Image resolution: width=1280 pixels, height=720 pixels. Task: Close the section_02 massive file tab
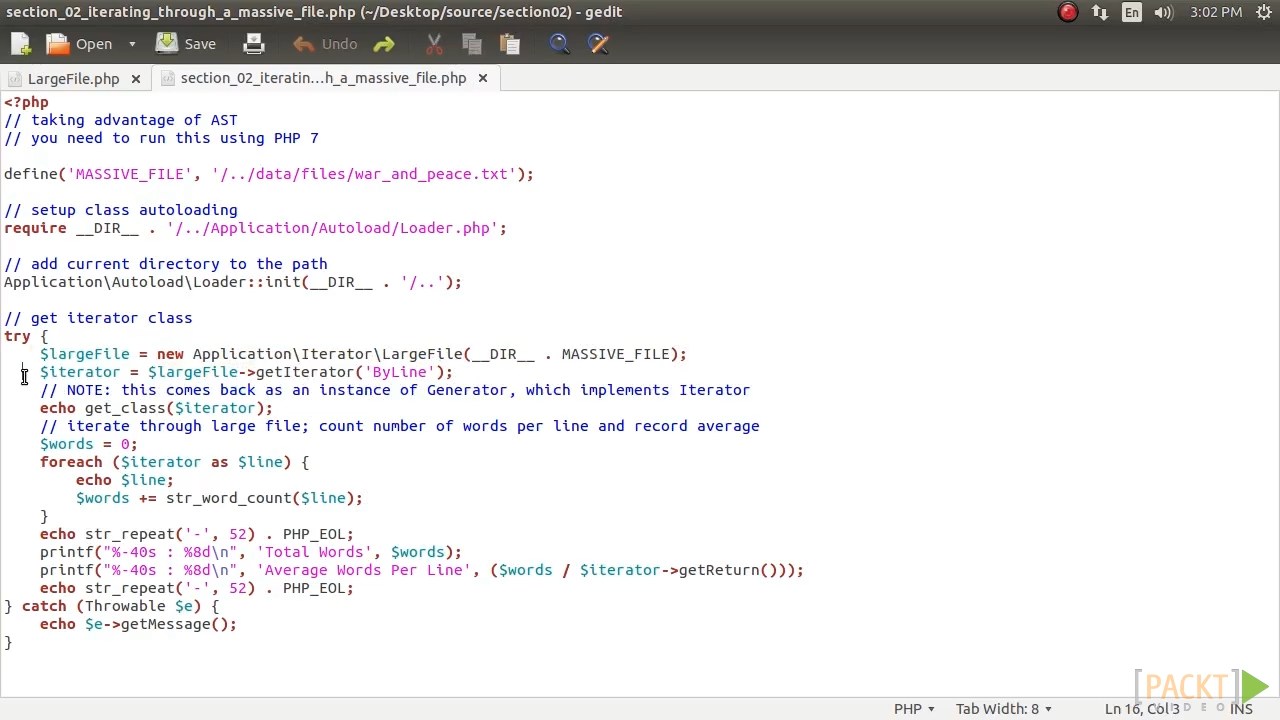coord(483,78)
